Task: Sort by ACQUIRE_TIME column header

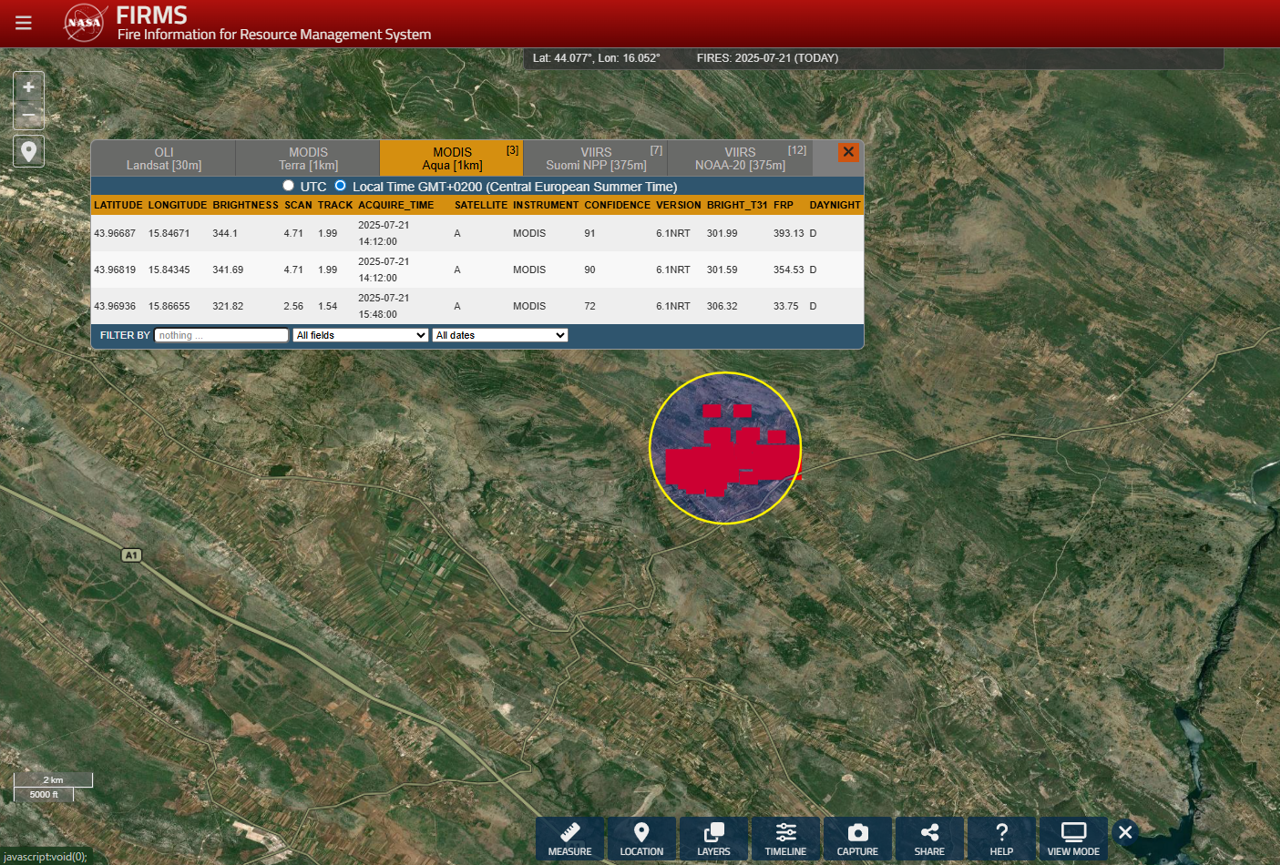Action: click(396, 205)
